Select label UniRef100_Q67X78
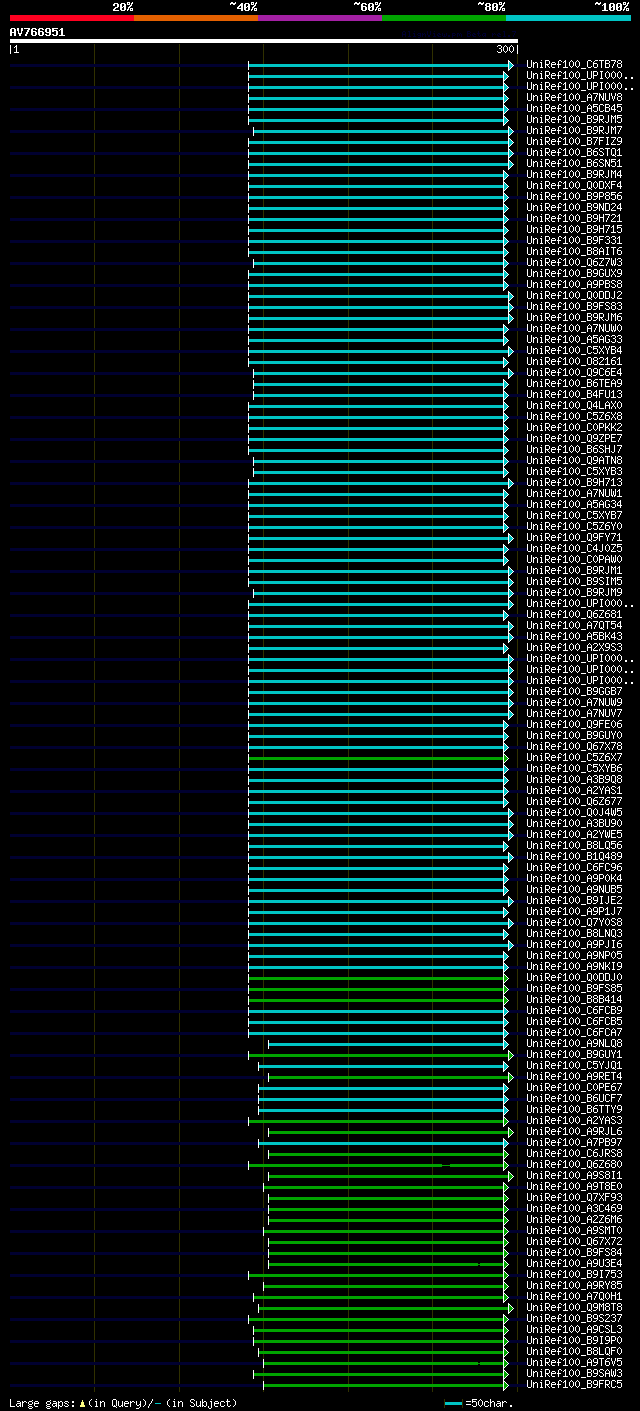 (574, 747)
